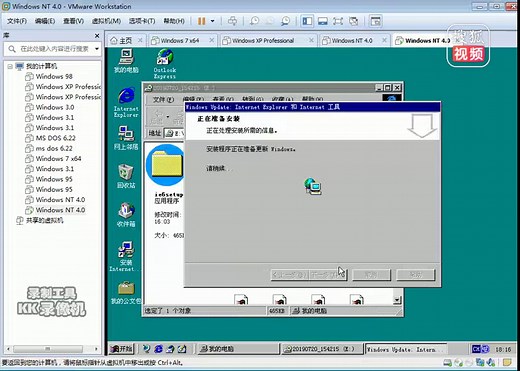Screen dimensions: 520x371
Task: Select the 网上邻居 desktop icon
Action: [126, 138]
